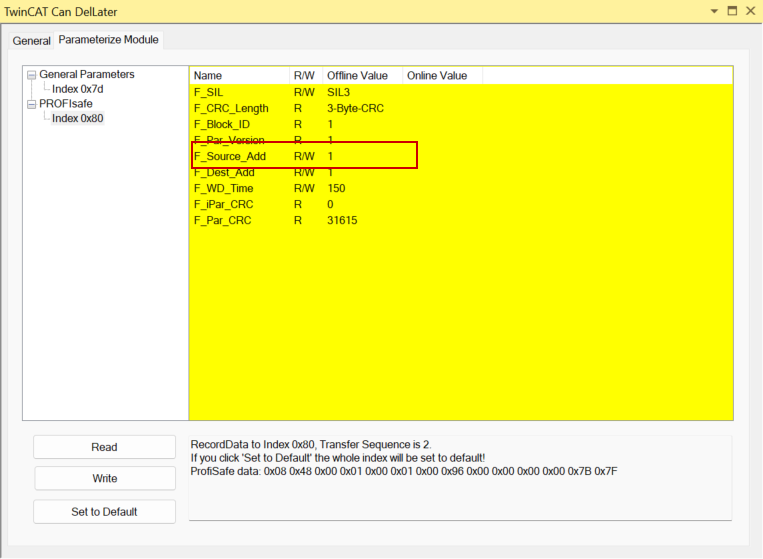The image size is (763, 559).
Task: Select the F_CRC_Length parameter row
Action: tap(461, 108)
